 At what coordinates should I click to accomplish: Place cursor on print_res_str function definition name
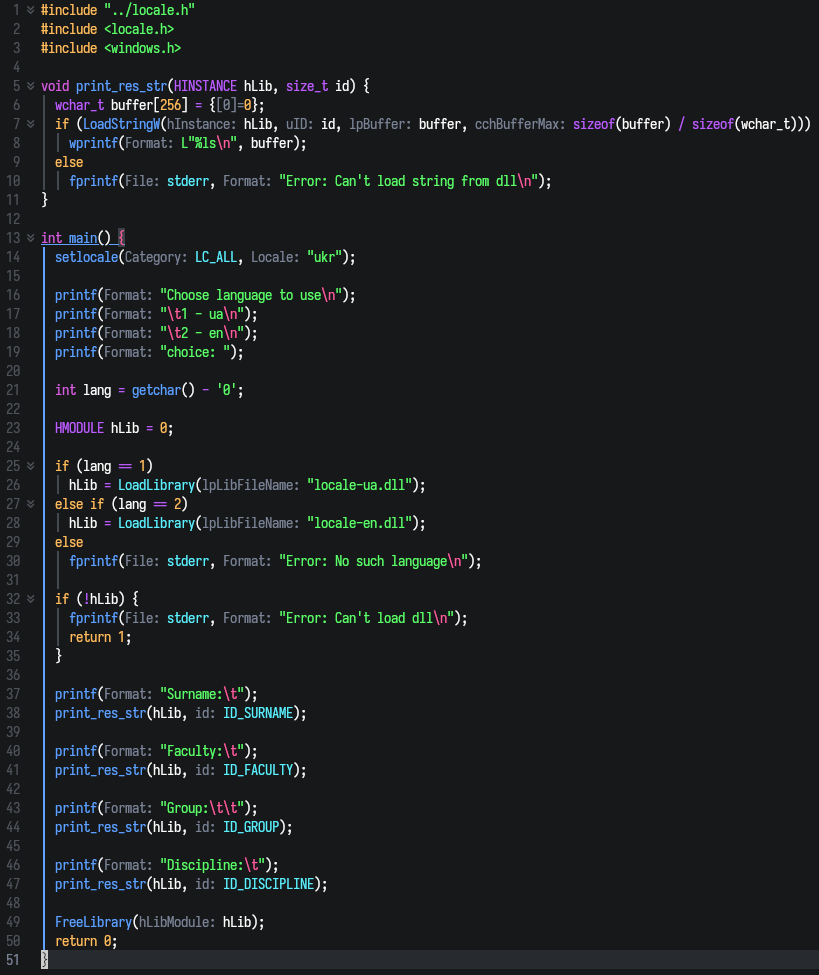(121, 86)
